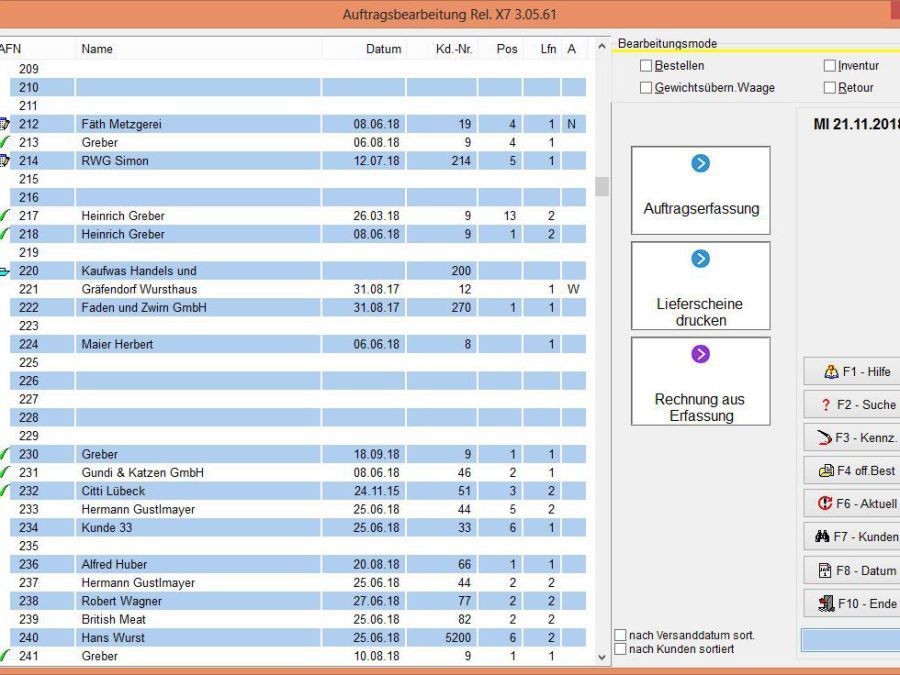
Task: Click the blue arrow icon in Lieferscheine drucken
Action: tap(700, 259)
